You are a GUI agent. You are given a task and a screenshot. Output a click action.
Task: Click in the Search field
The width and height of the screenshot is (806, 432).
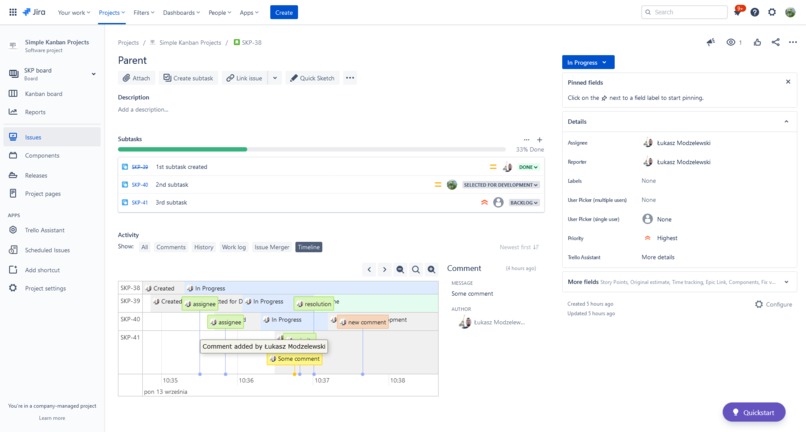pyautogui.click(x=684, y=12)
